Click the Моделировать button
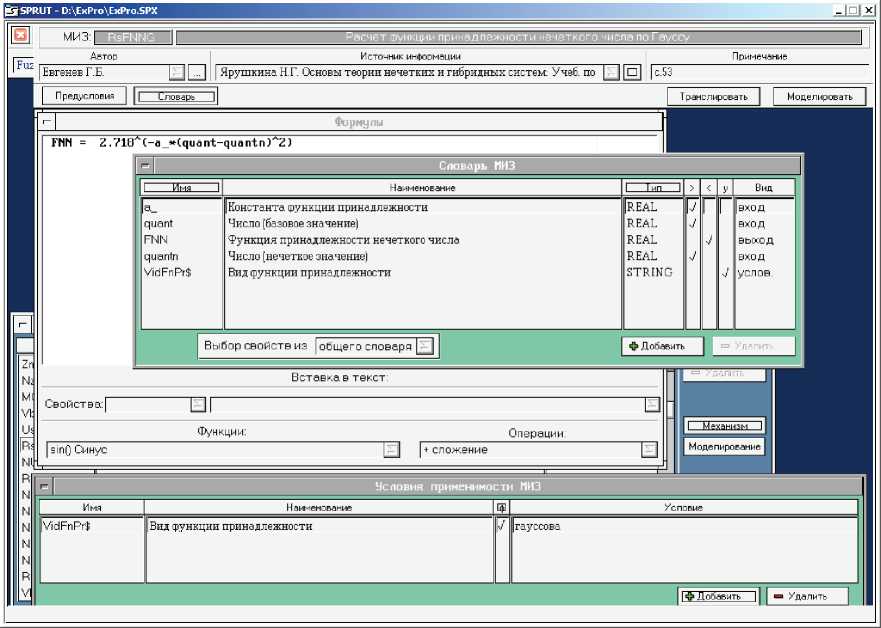The image size is (881, 628). click(819, 97)
